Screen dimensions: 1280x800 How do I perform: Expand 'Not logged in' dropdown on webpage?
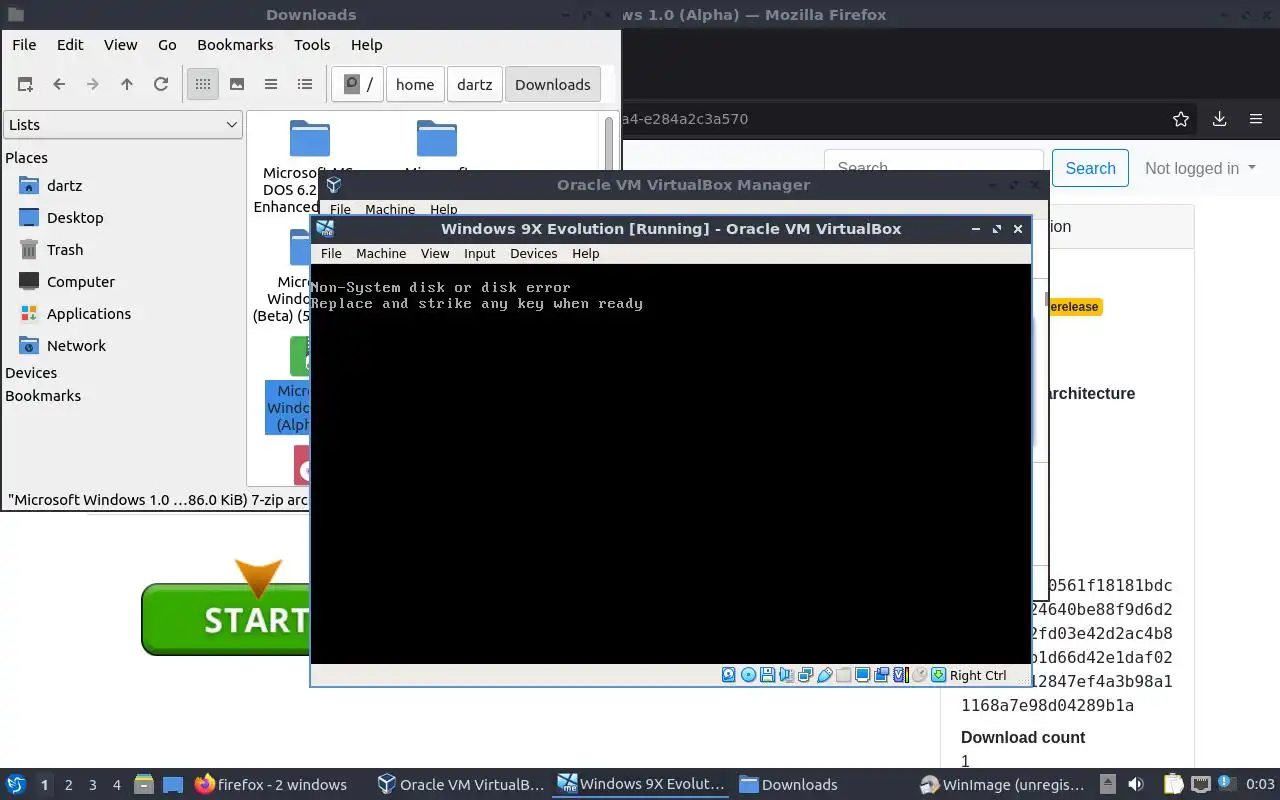[x=1200, y=168]
